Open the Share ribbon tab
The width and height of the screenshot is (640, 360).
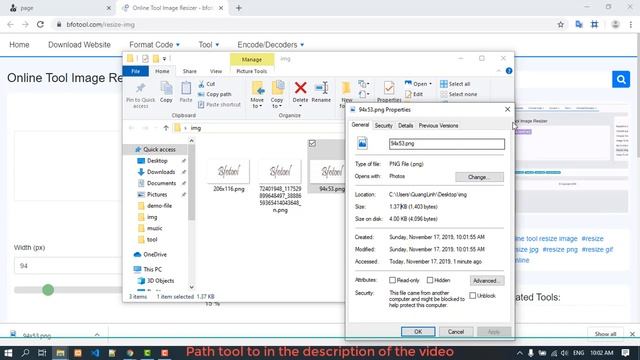tap(189, 71)
